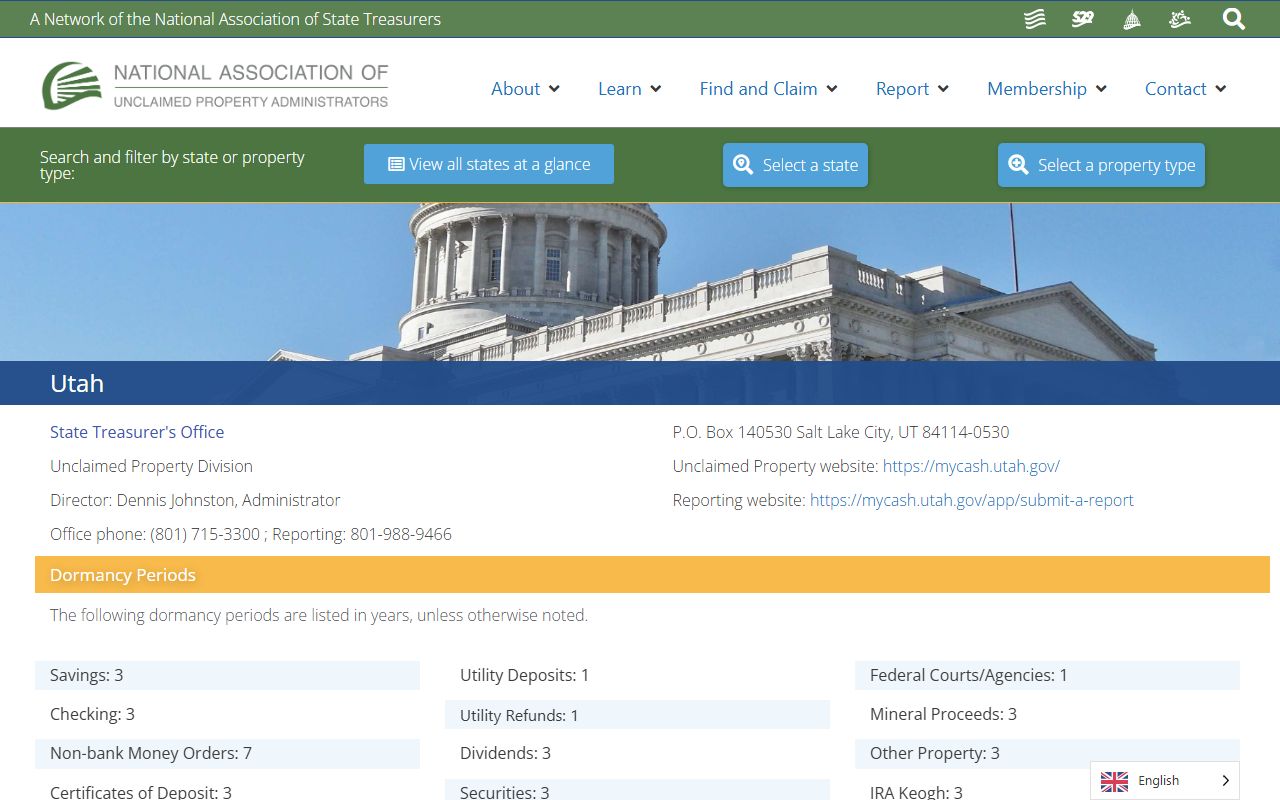Screen dimensions: 1280x800
Task: Click the Utah state heading
Action: (77, 383)
